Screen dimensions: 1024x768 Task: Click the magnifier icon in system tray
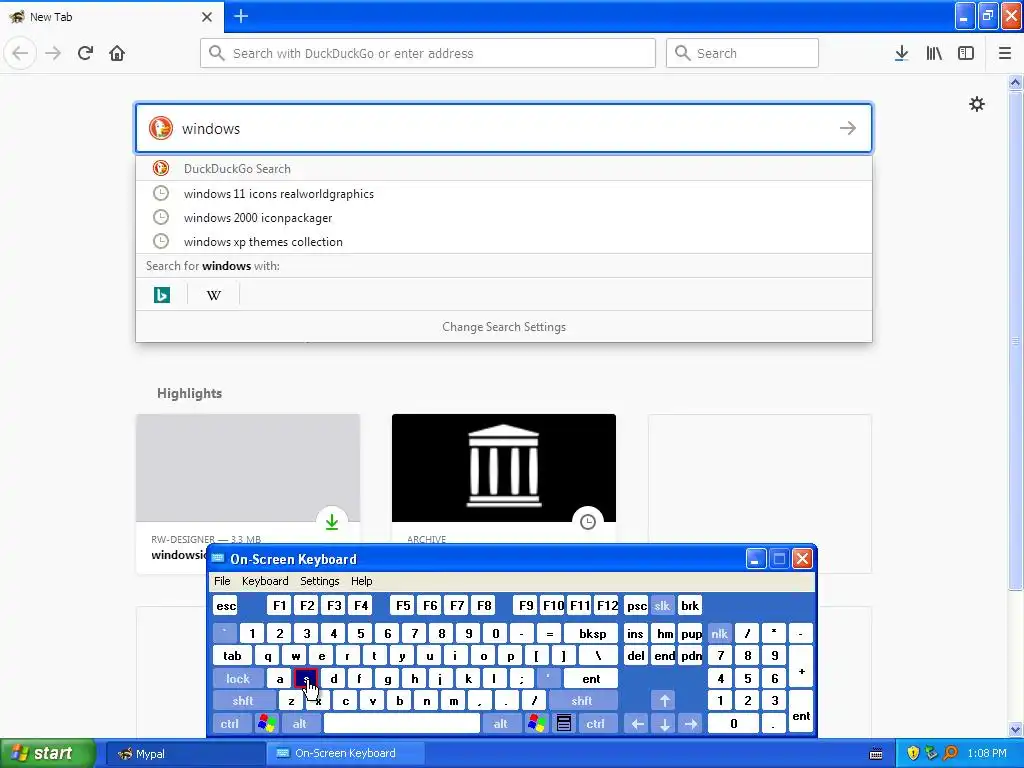coord(950,753)
